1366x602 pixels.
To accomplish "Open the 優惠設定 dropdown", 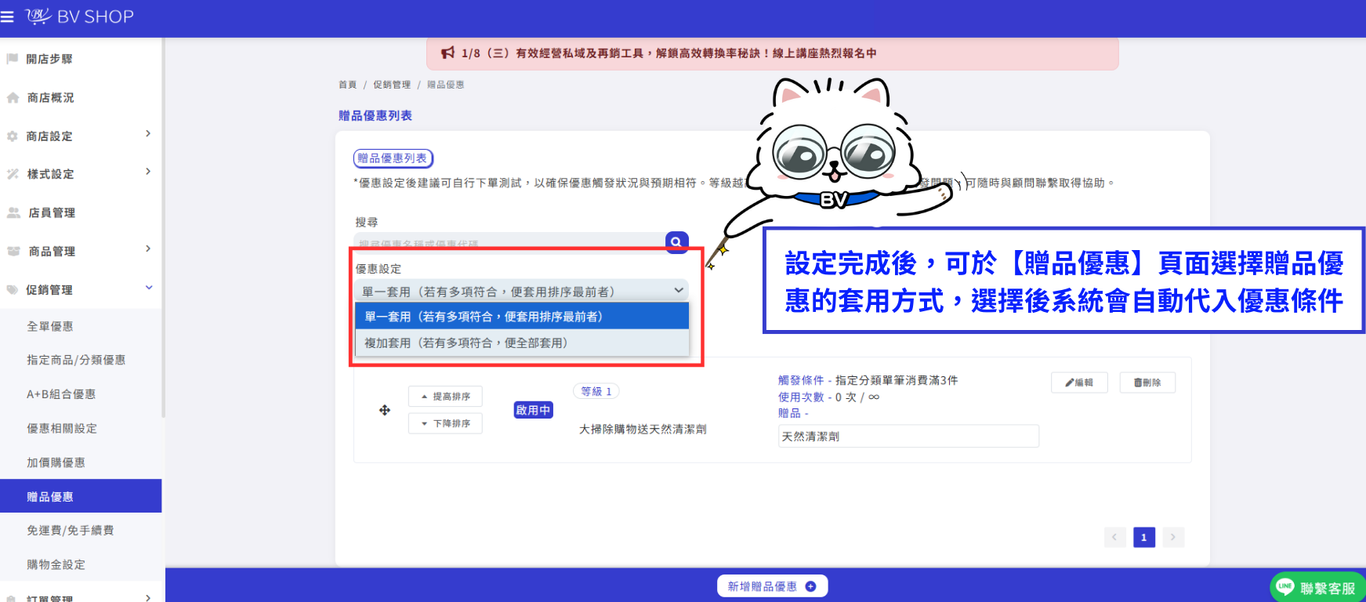I will (521, 291).
